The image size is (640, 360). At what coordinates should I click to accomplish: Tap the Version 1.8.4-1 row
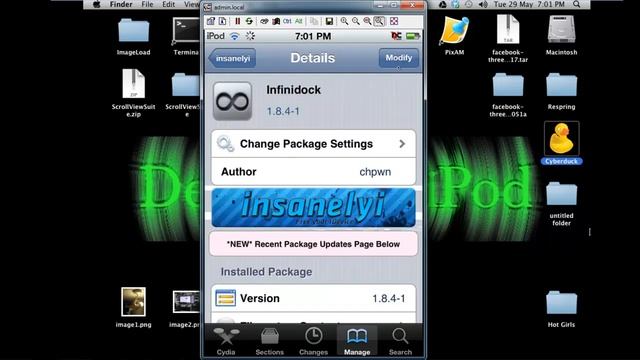tap(313, 298)
